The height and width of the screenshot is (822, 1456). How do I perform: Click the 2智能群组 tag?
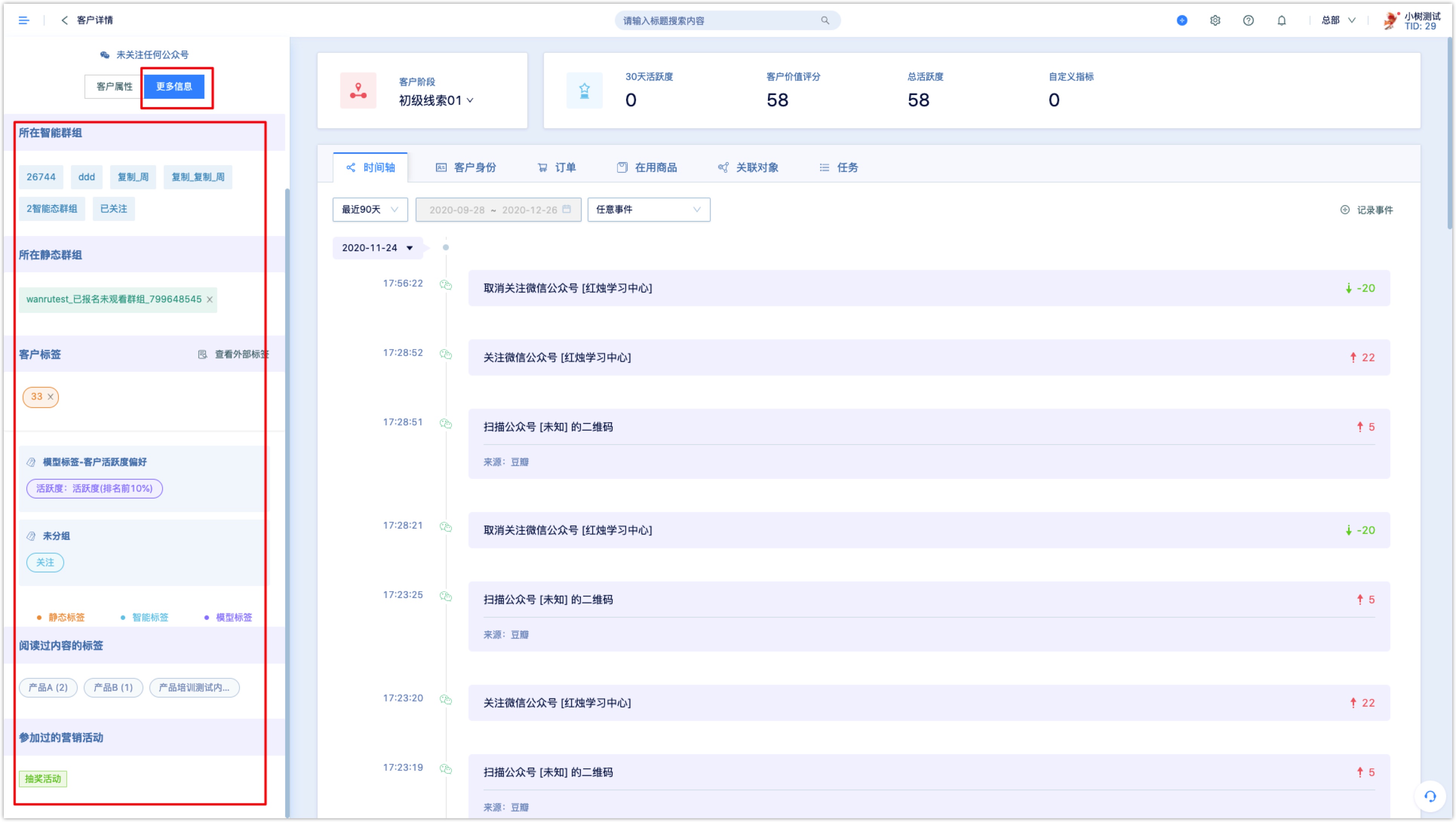51,209
